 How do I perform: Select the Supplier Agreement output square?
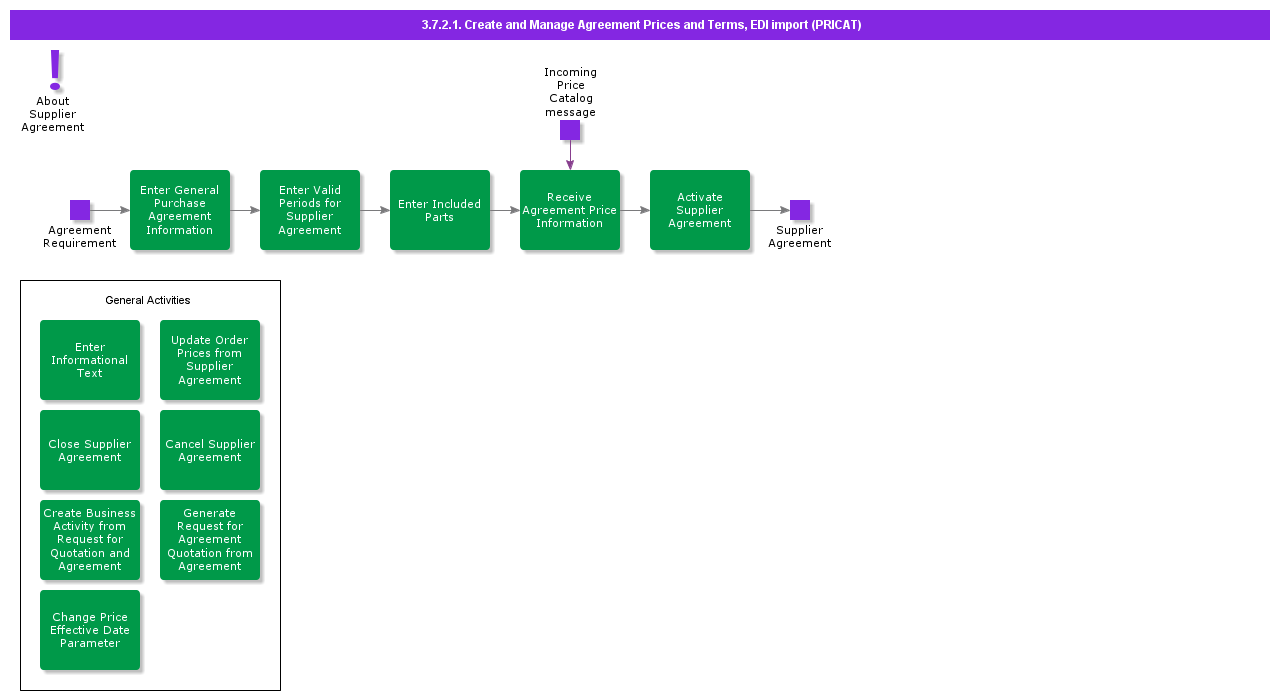click(800, 210)
